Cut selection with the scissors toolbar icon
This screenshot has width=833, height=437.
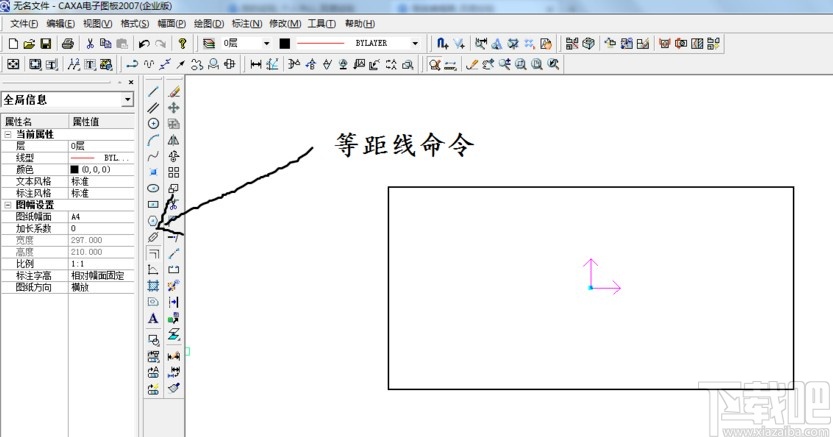point(90,44)
